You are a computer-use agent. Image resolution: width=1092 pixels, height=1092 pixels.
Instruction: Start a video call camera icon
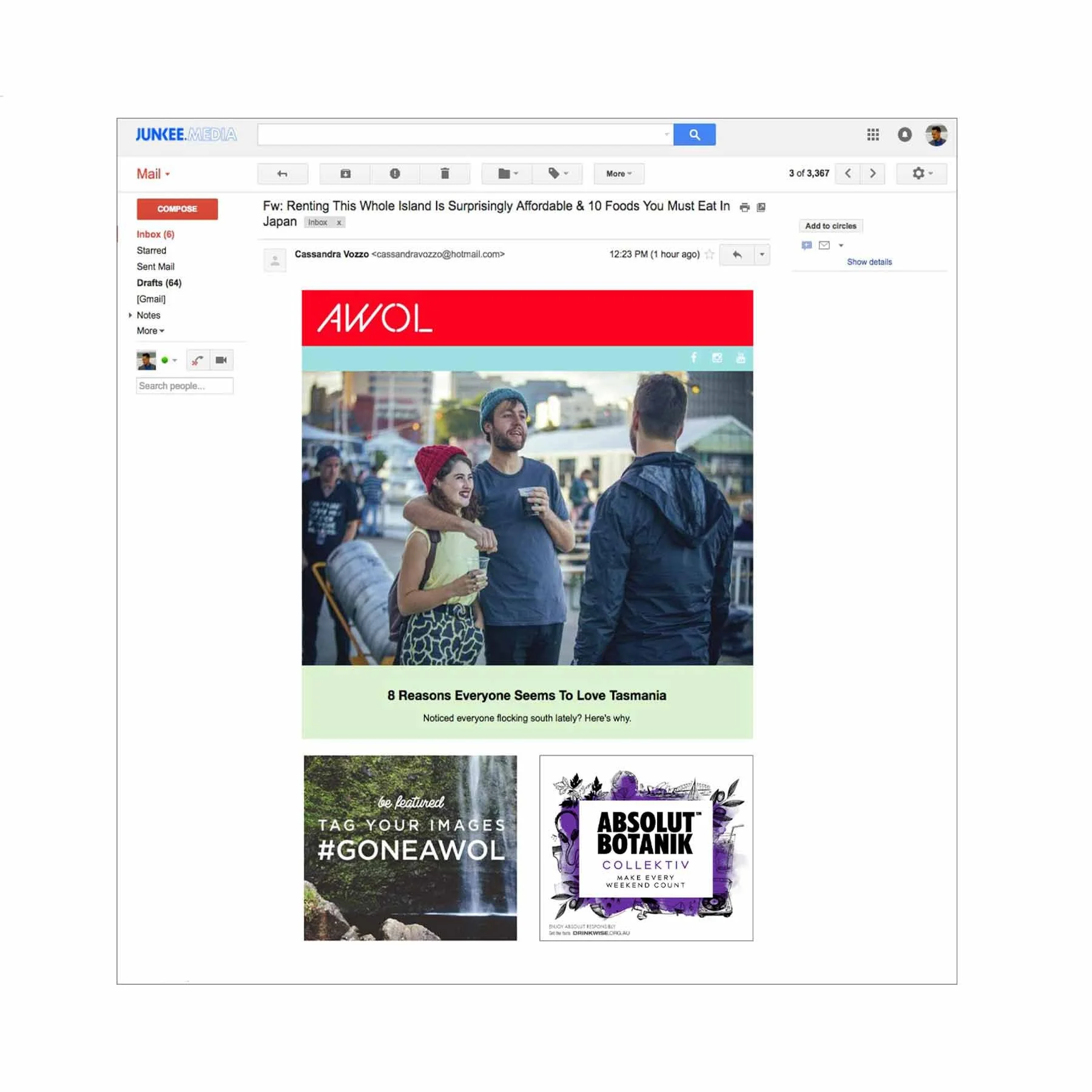tap(221, 360)
